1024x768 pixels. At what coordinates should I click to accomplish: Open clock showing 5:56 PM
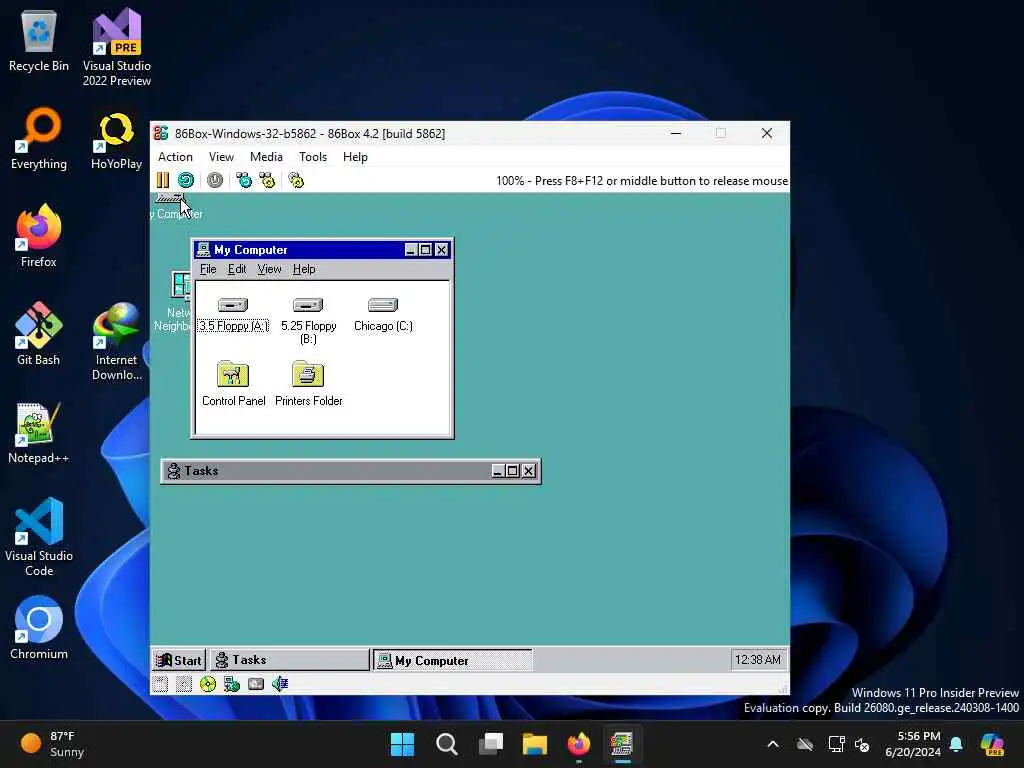point(913,744)
